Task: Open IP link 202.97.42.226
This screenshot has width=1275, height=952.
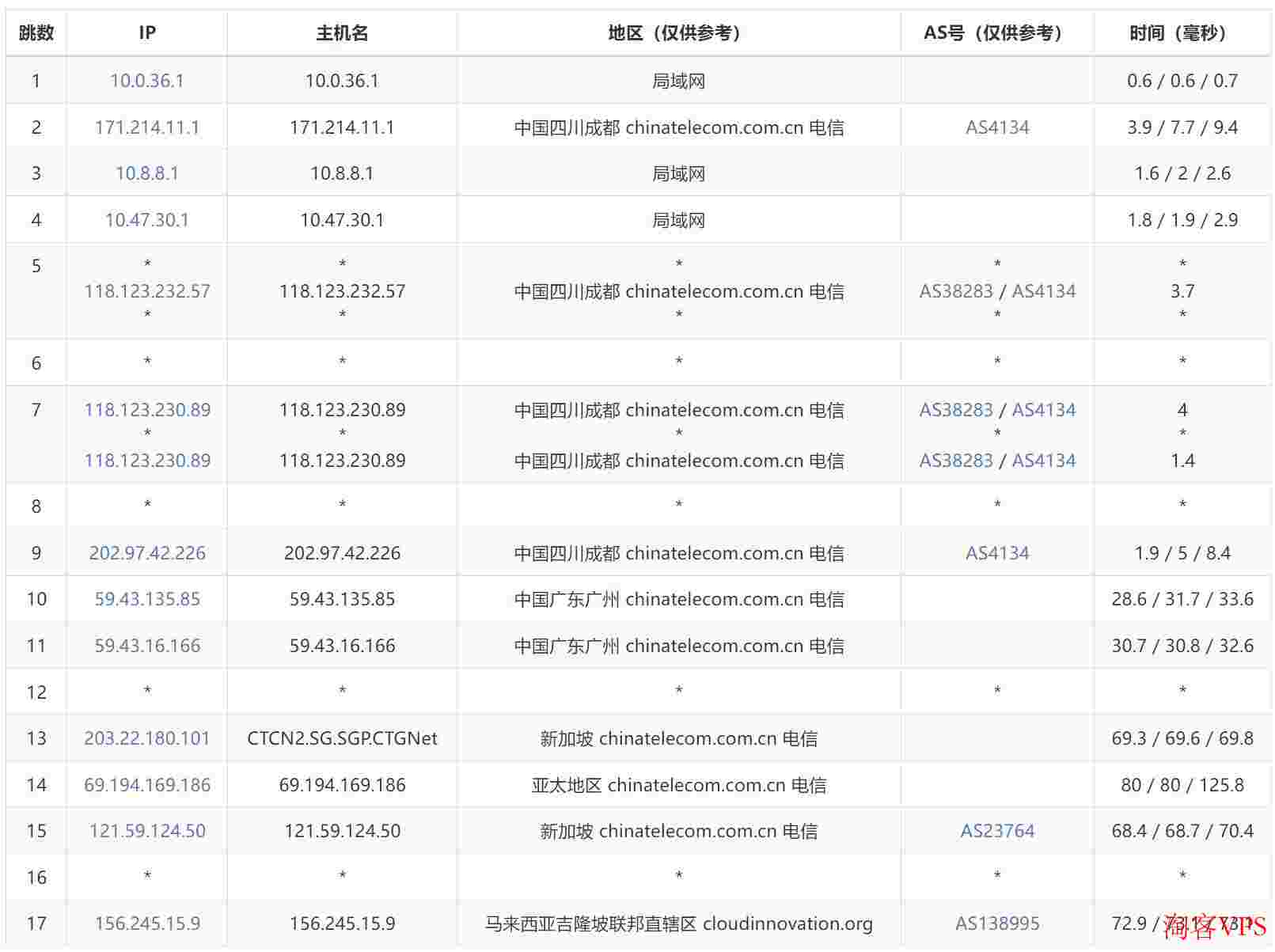Action: 147,553
